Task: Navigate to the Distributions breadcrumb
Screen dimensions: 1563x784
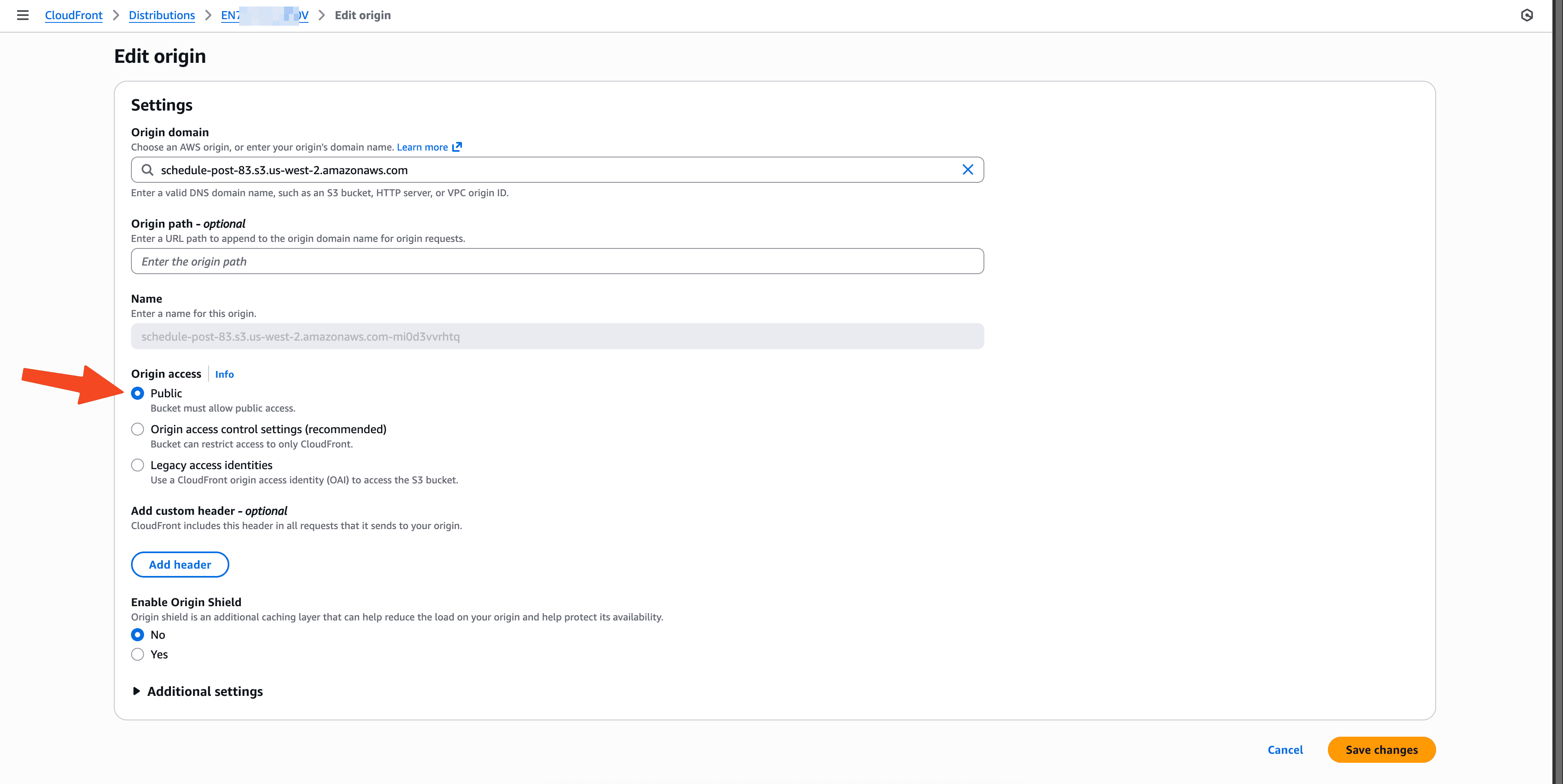Action: [x=161, y=15]
